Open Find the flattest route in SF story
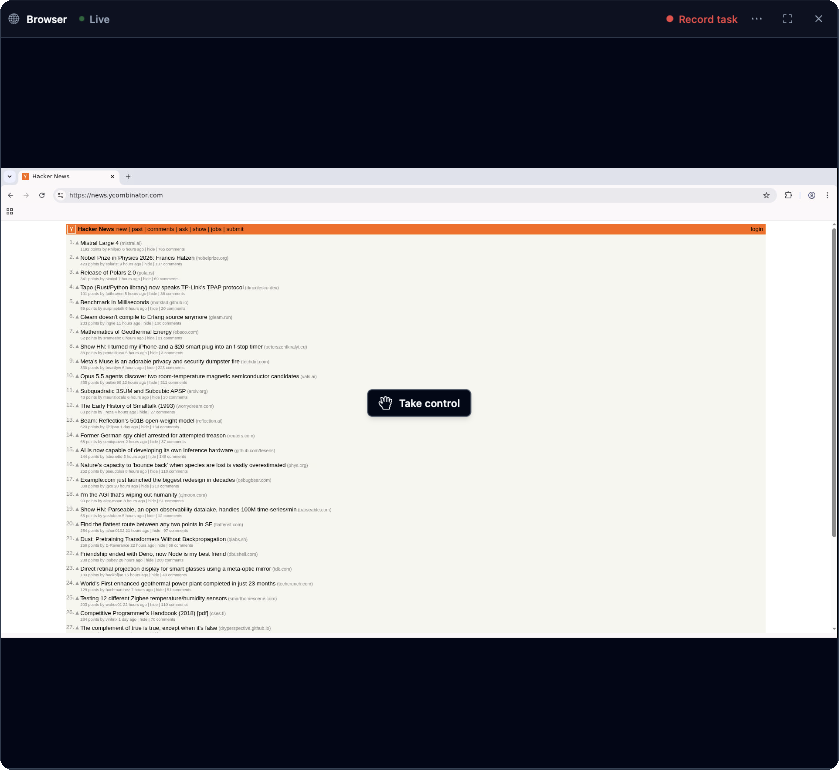839x770 pixels. [x=147, y=524]
